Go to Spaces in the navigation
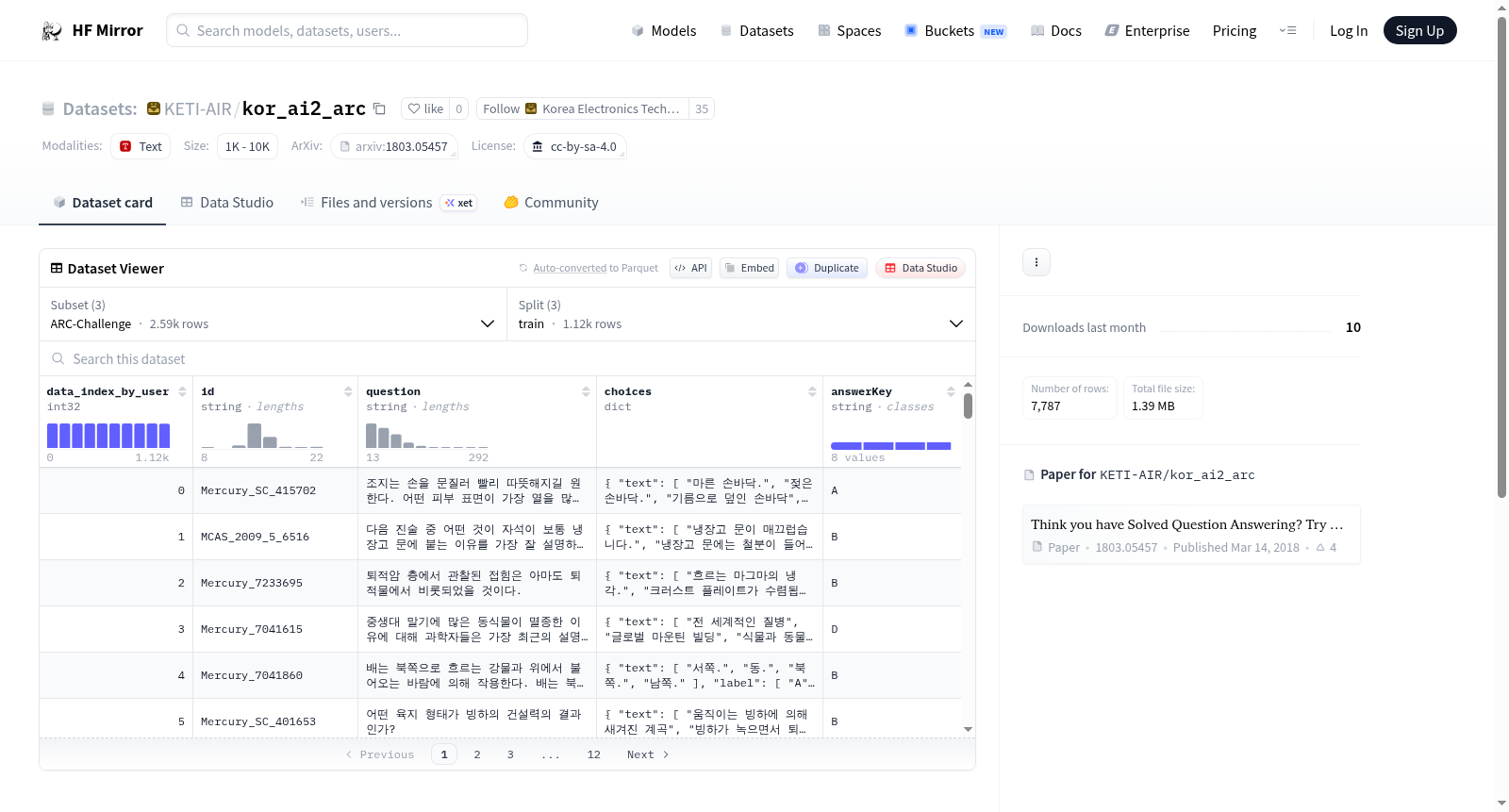The height and width of the screenshot is (812, 1509). tap(850, 31)
